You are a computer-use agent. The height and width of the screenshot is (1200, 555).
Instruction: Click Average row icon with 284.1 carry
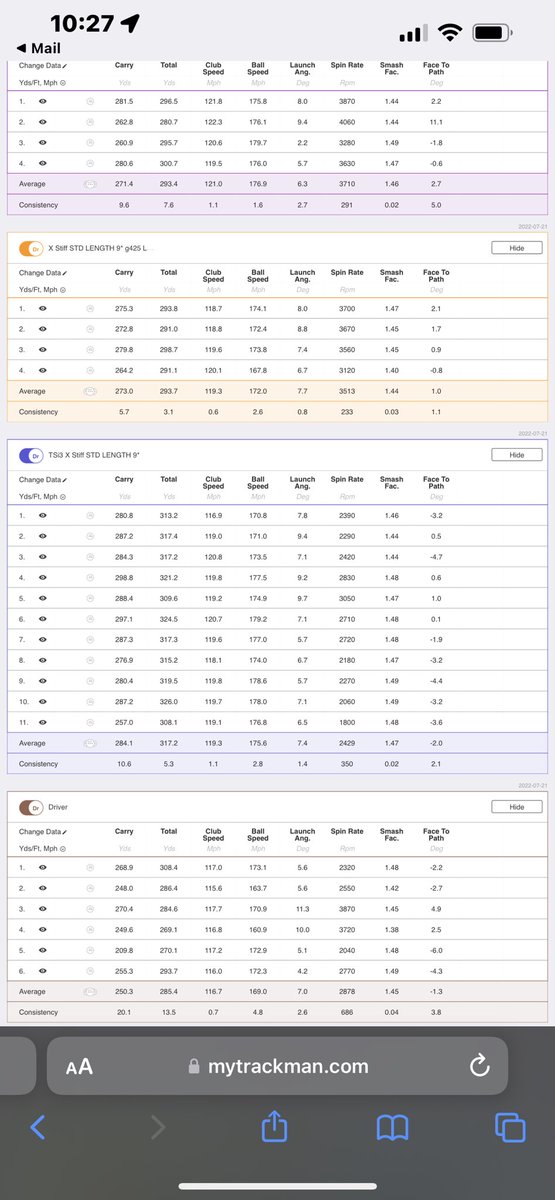[91, 743]
